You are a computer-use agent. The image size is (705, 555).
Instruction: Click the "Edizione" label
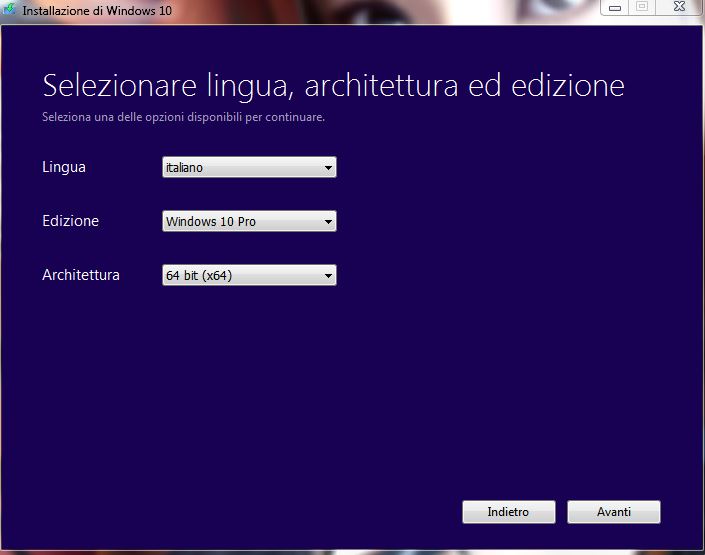pyautogui.click(x=71, y=221)
